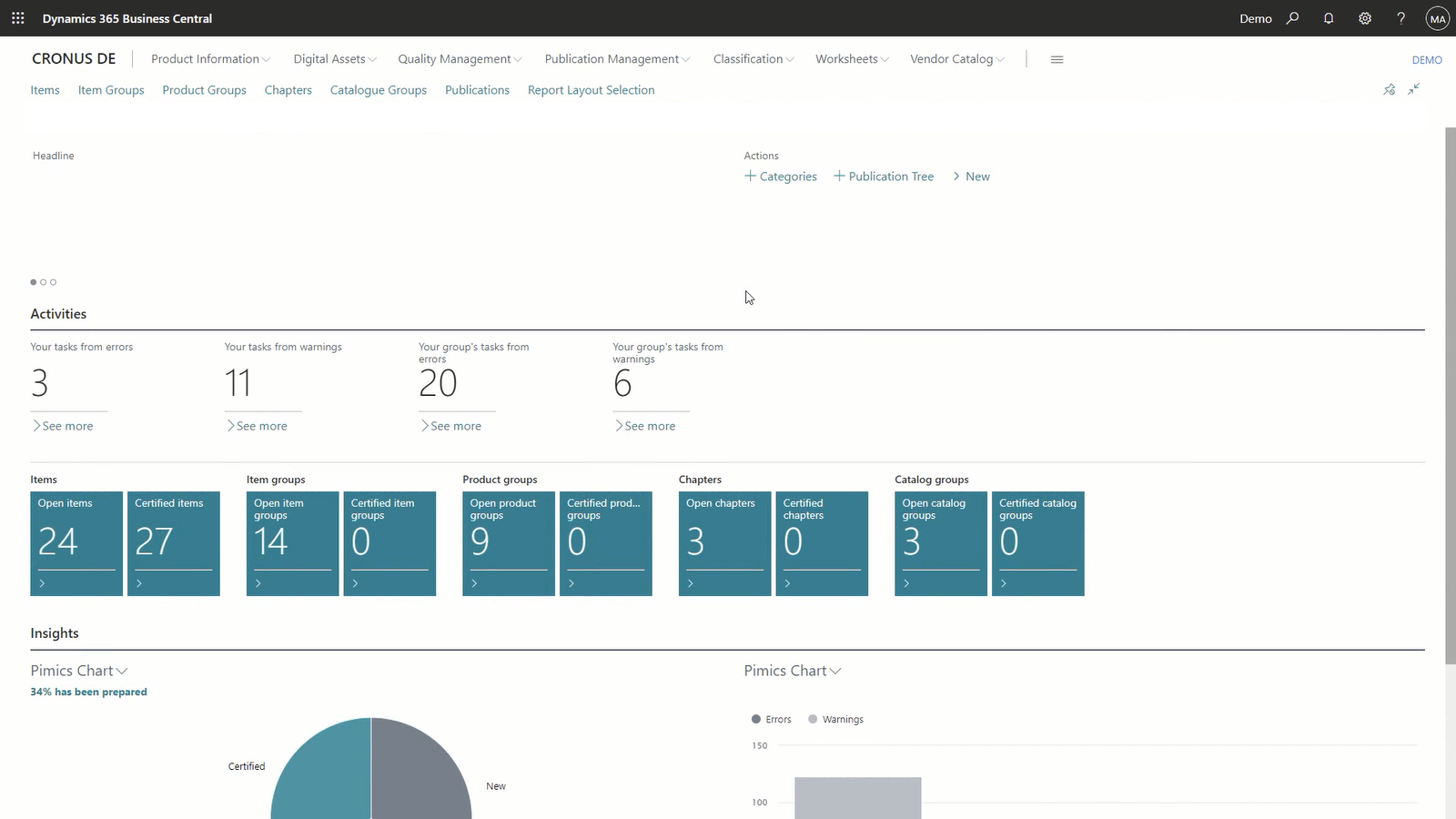The width and height of the screenshot is (1456, 819).
Task: Expand the New actions group
Action: (x=971, y=177)
